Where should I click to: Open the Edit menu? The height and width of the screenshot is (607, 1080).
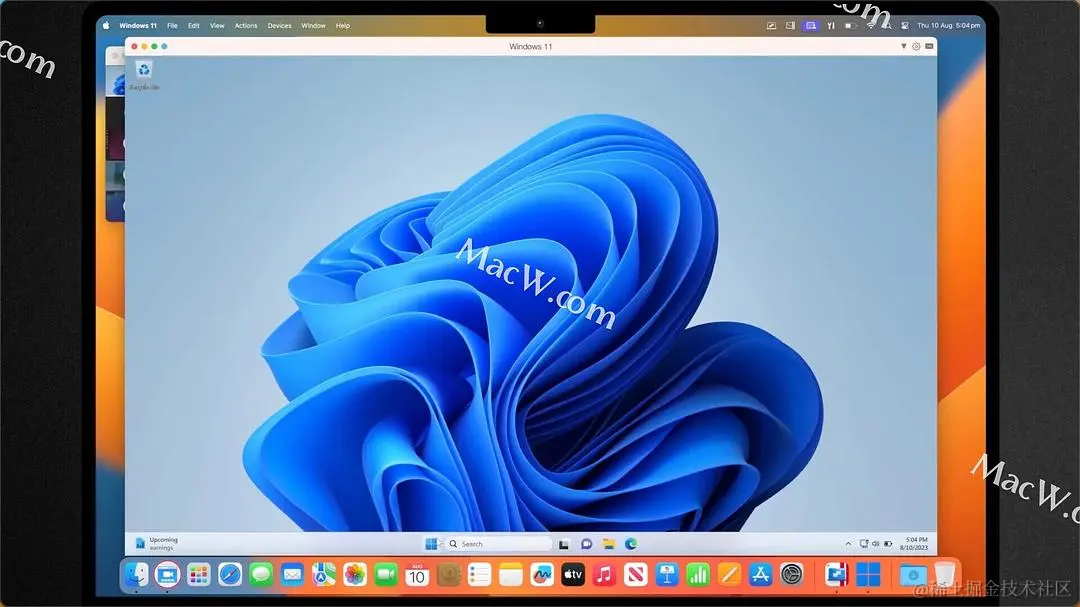[194, 25]
